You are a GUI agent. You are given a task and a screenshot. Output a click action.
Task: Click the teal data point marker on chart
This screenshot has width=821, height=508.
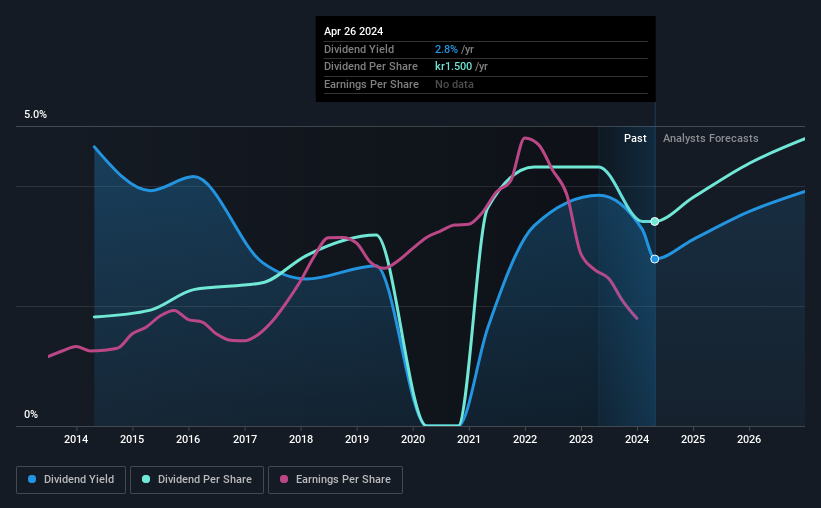click(x=654, y=222)
